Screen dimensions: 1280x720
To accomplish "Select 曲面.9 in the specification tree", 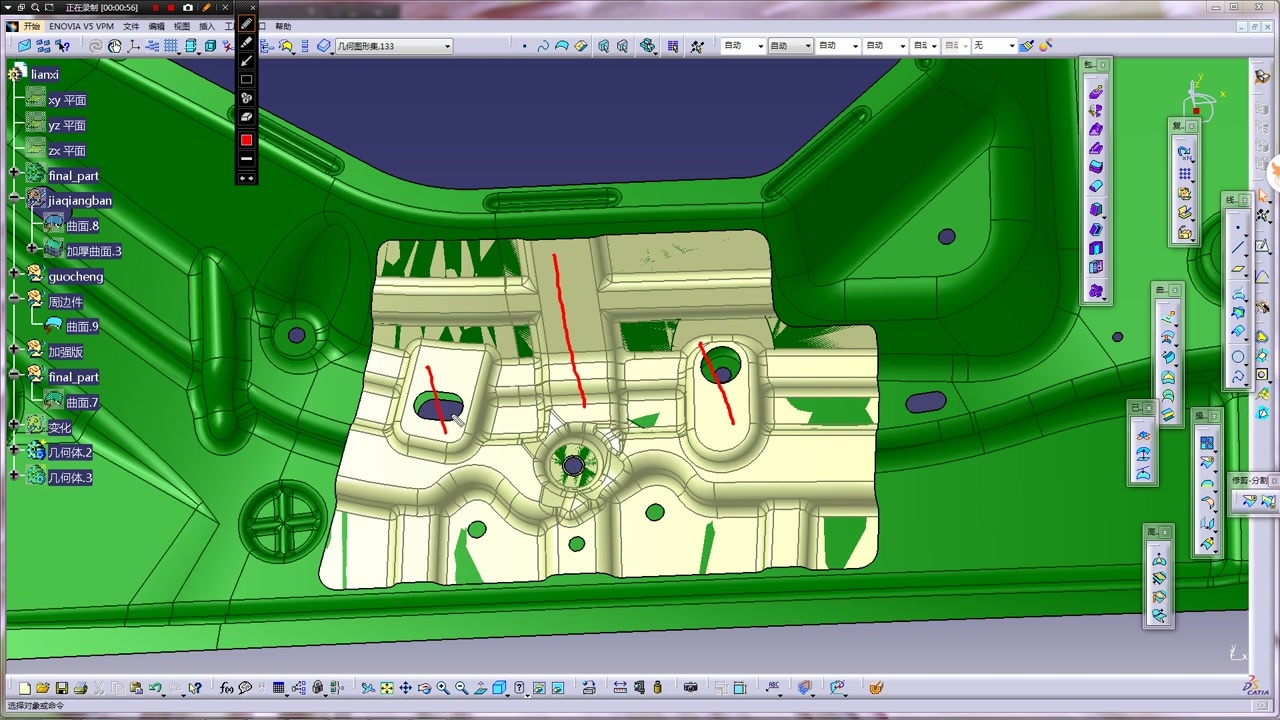I will (x=82, y=326).
